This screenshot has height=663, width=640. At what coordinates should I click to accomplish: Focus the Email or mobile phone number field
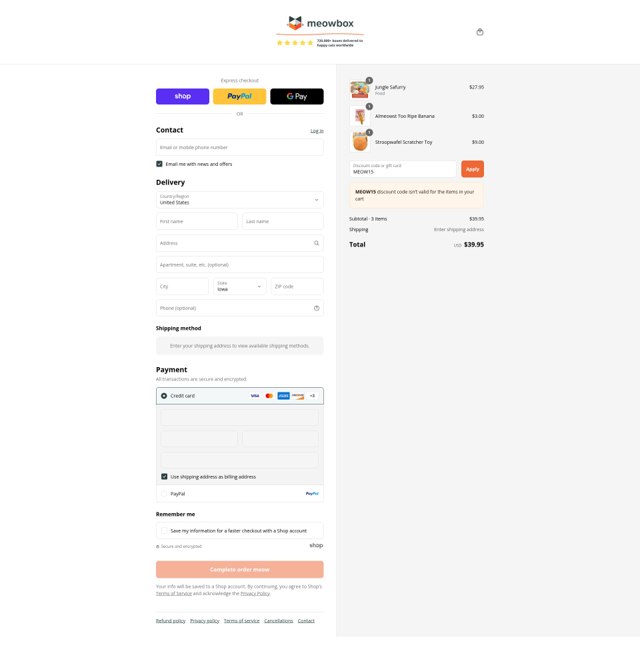[x=240, y=148]
